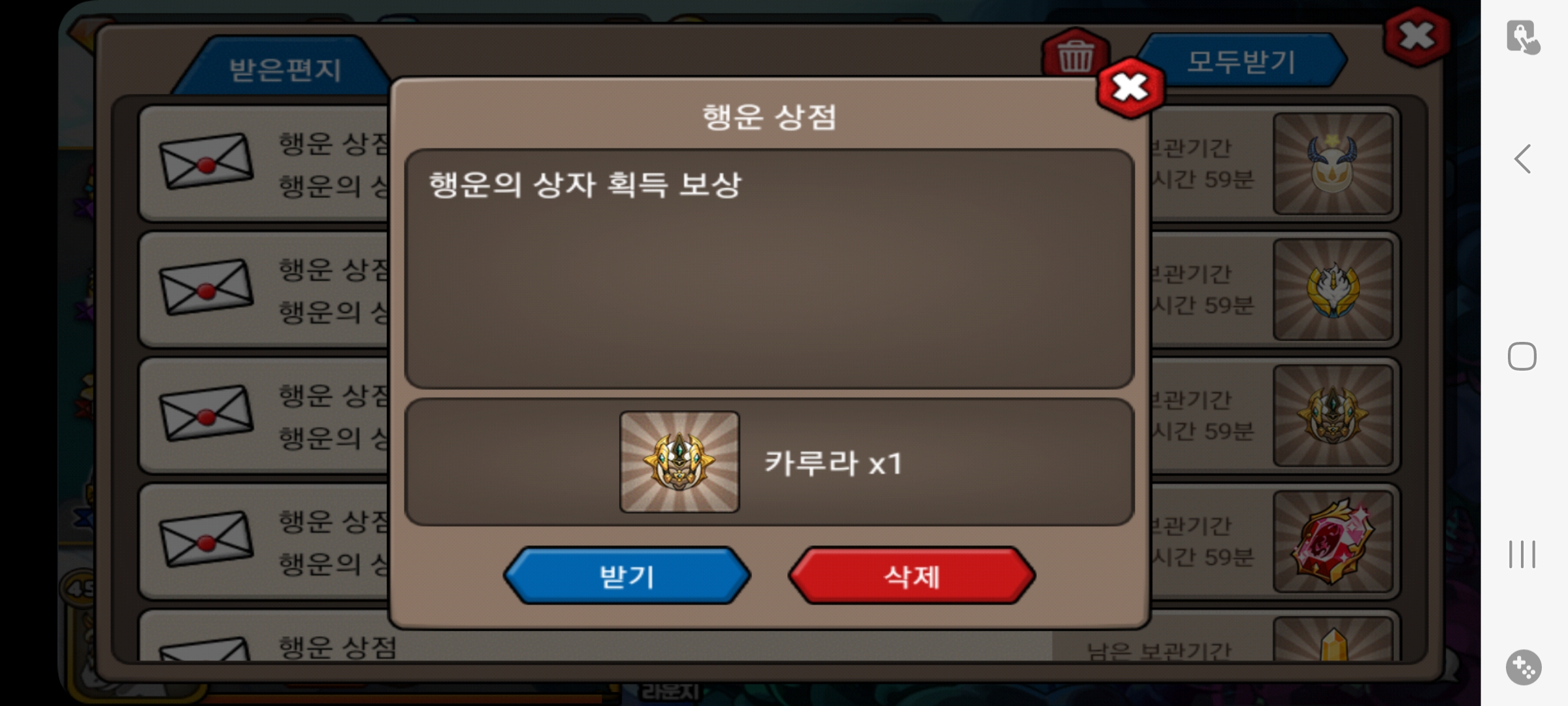
Task: Toggle the touch lock icon at top right
Action: [1524, 37]
